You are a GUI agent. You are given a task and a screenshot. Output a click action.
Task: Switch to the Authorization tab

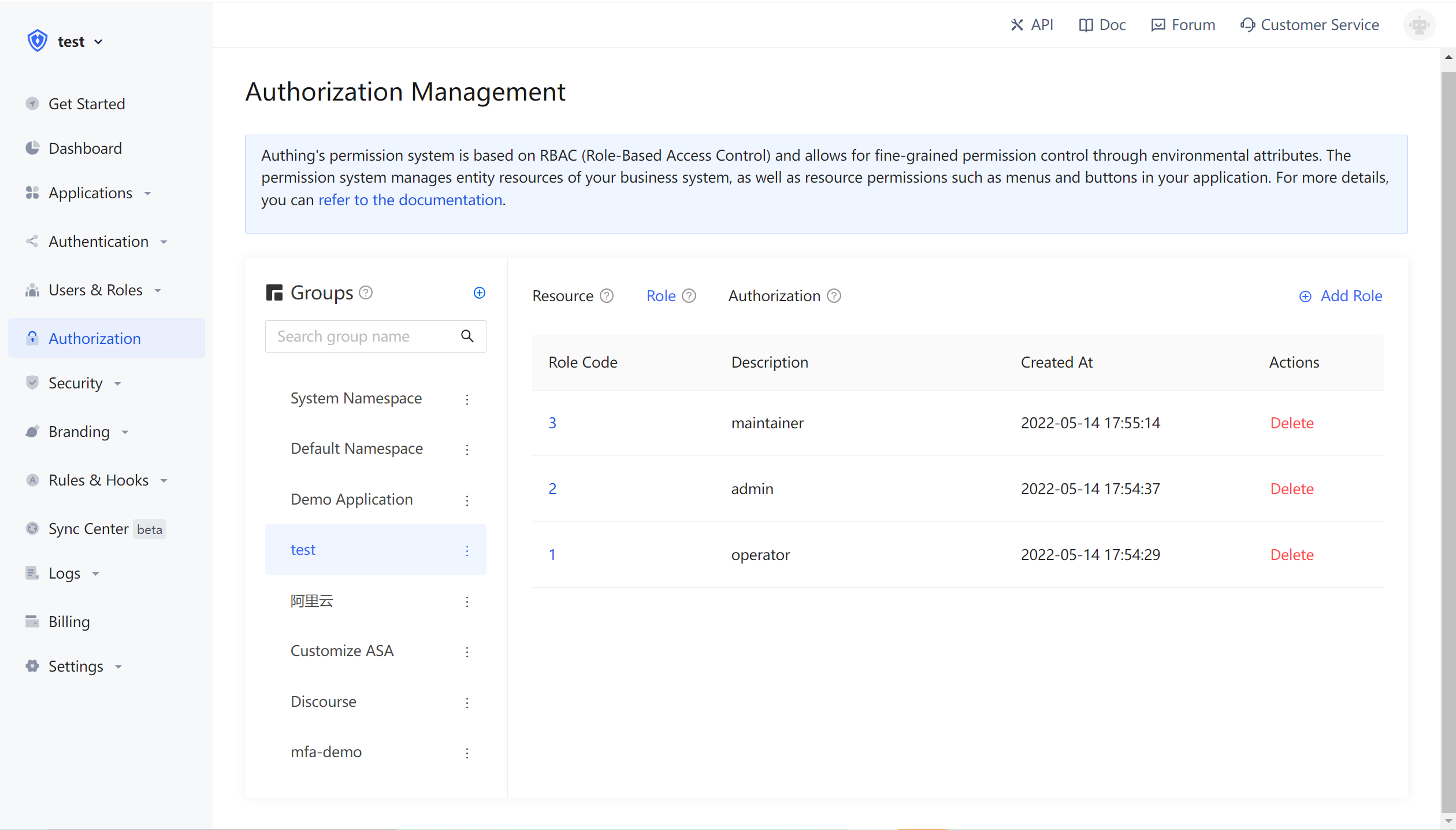(774, 295)
